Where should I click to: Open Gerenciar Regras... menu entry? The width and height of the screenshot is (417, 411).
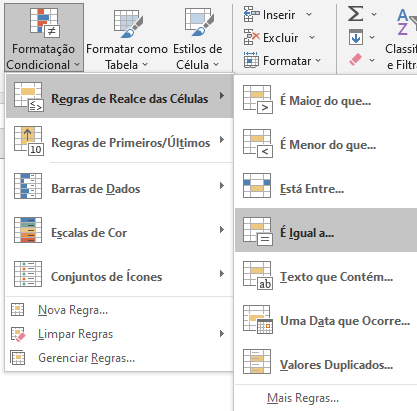119,358
